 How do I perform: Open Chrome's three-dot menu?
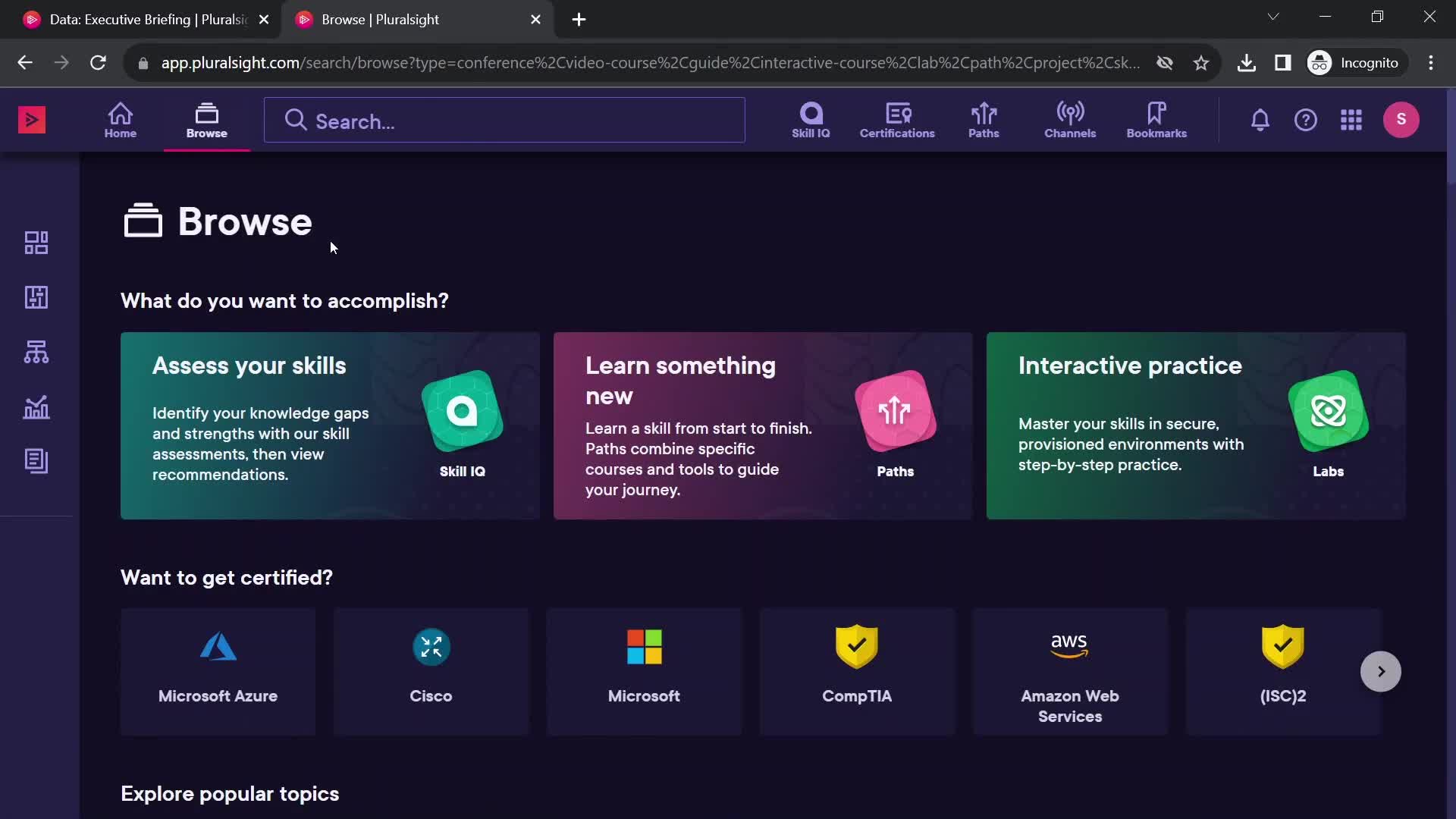pyautogui.click(x=1431, y=63)
